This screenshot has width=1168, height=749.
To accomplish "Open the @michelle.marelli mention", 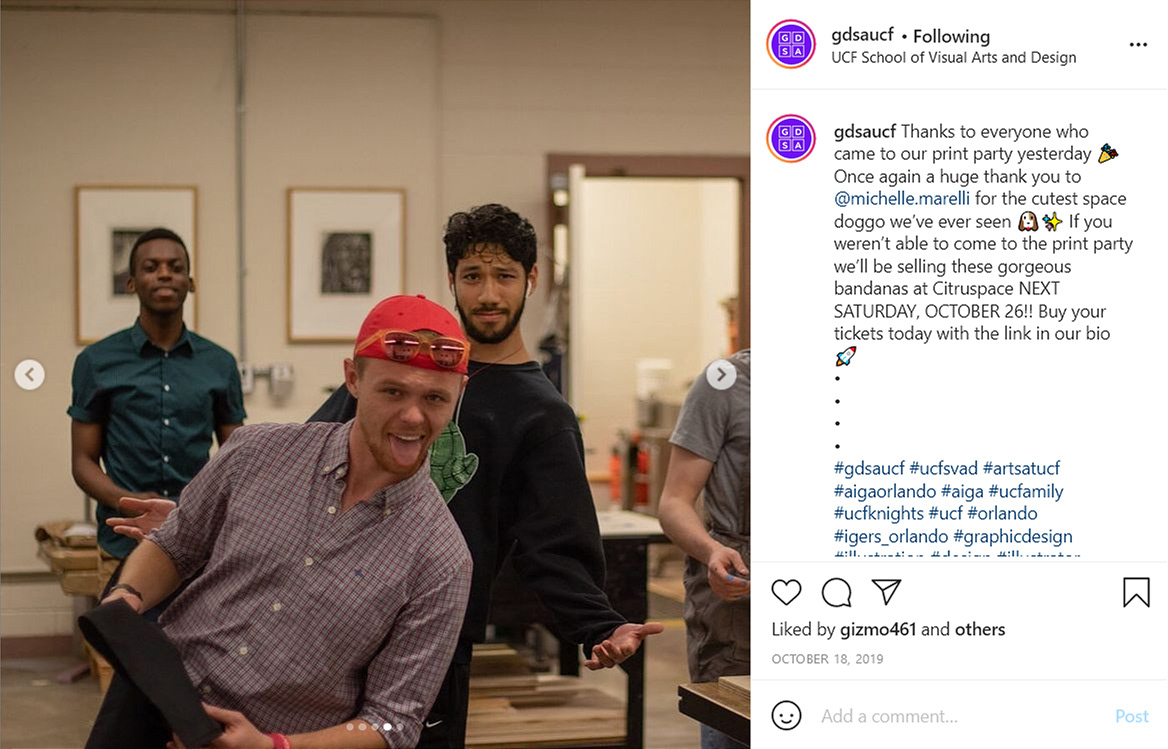I will tap(901, 199).
